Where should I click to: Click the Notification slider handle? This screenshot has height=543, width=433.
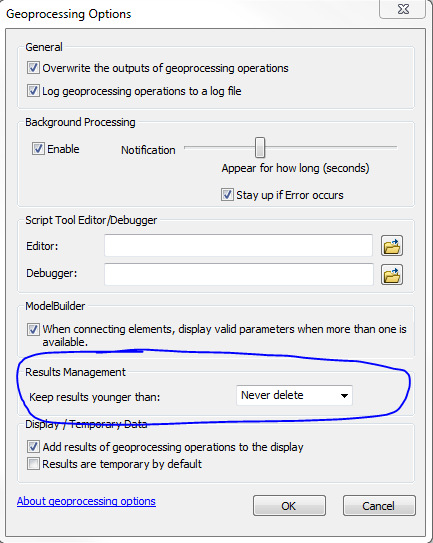pos(260,148)
